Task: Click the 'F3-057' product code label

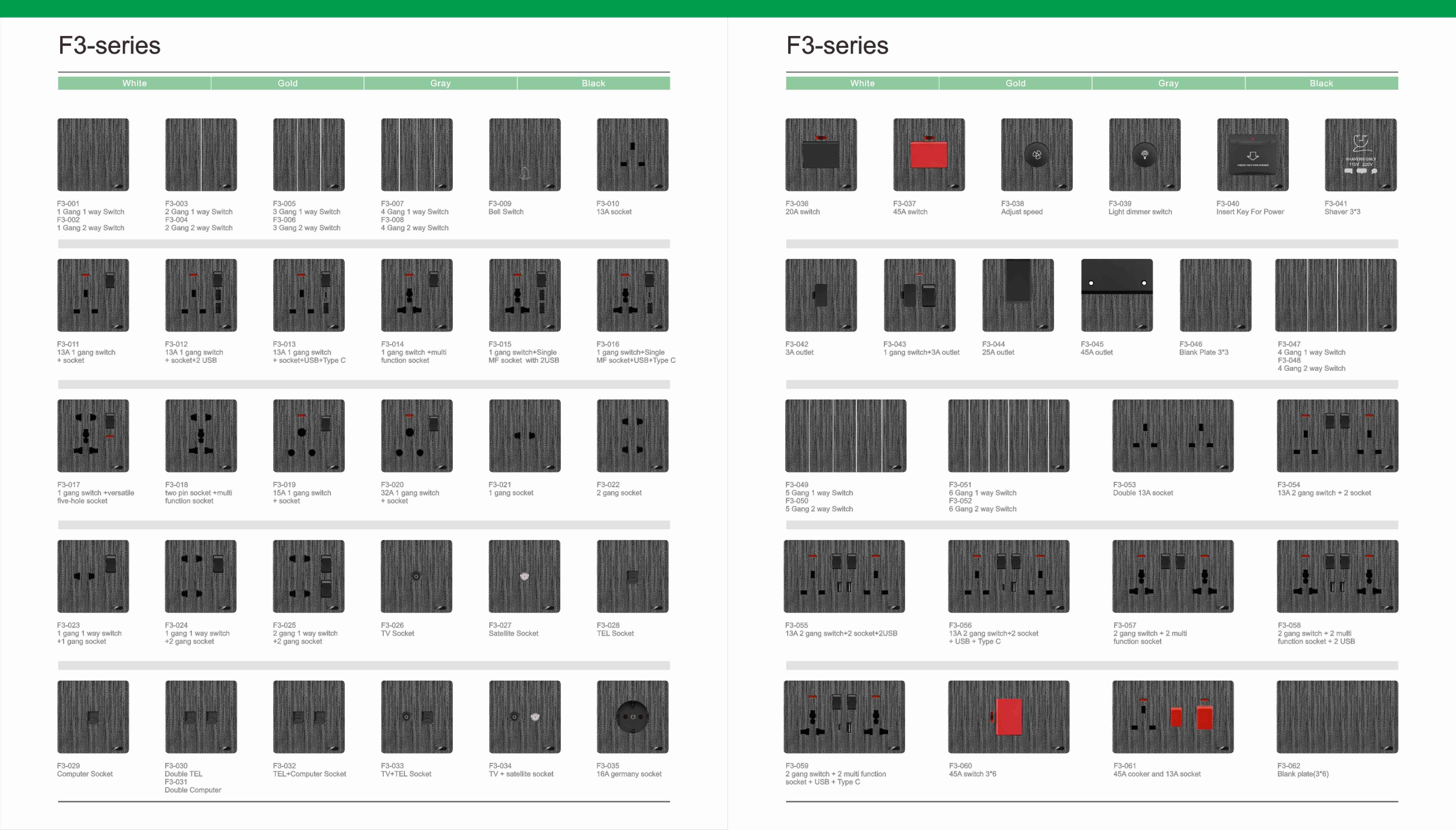Action: point(1125,625)
